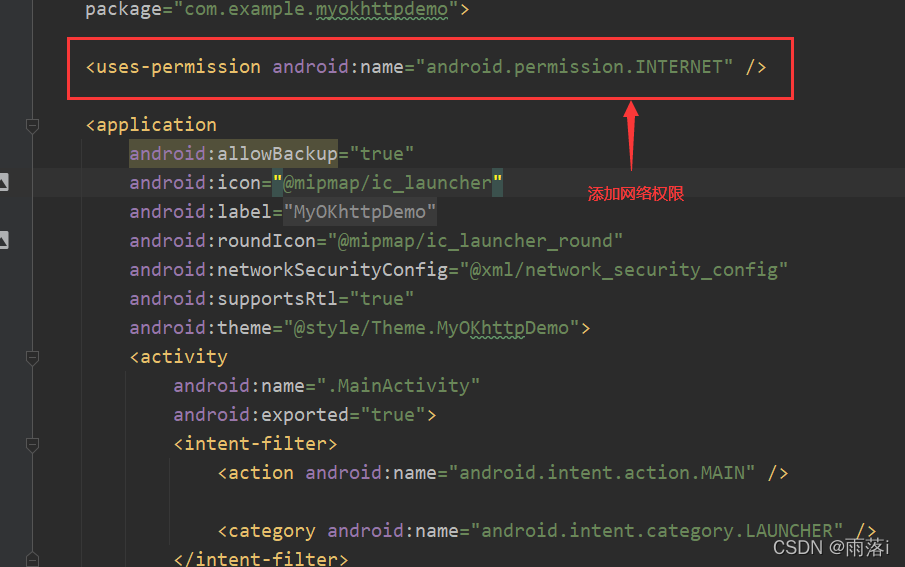
Task: Collapse the activity tag fold marker
Action: (x=32, y=357)
